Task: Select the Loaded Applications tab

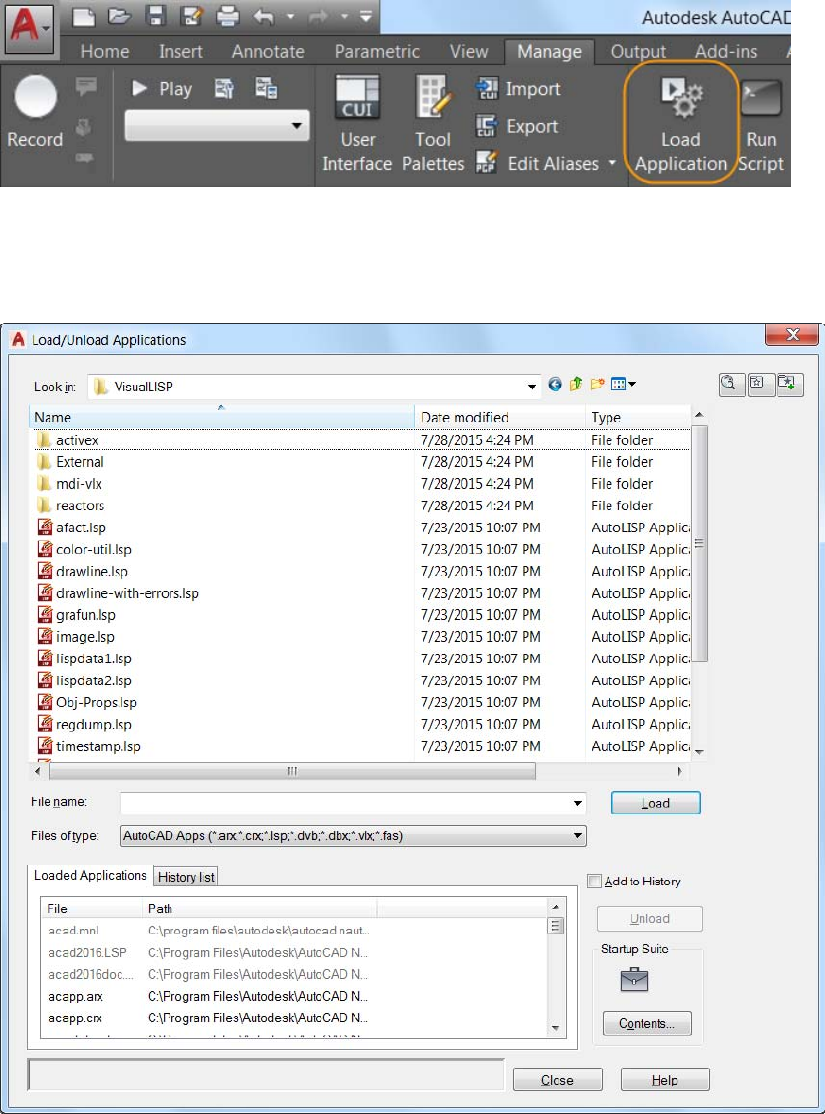Action: [x=90, y=875]
